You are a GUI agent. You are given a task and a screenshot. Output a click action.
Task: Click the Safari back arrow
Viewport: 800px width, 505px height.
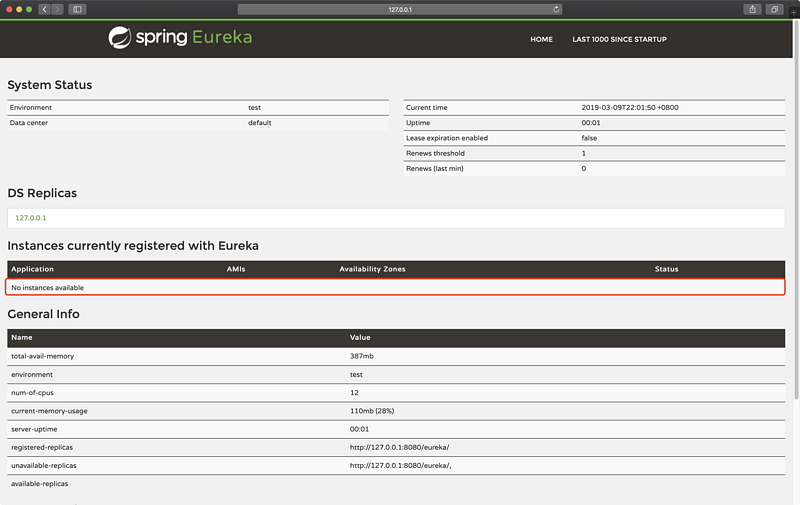pos(44,9)
